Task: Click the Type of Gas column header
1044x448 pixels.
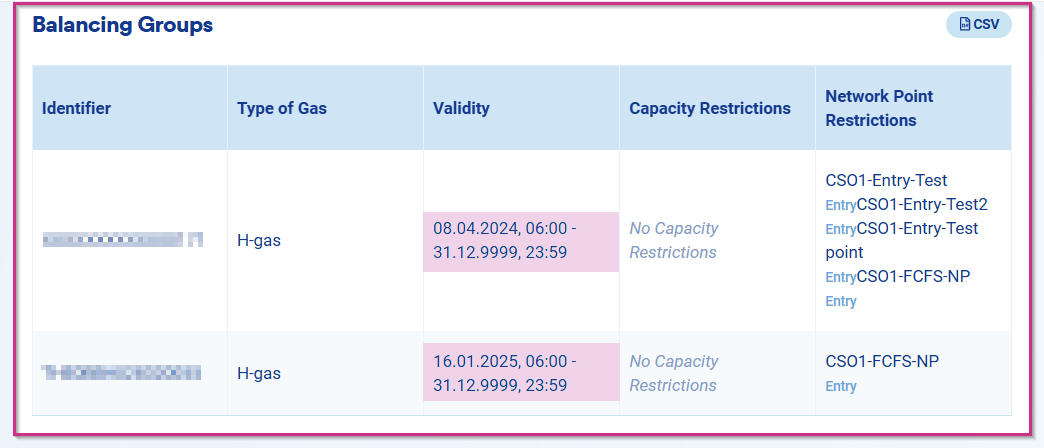Action: [x=282, y=108]
